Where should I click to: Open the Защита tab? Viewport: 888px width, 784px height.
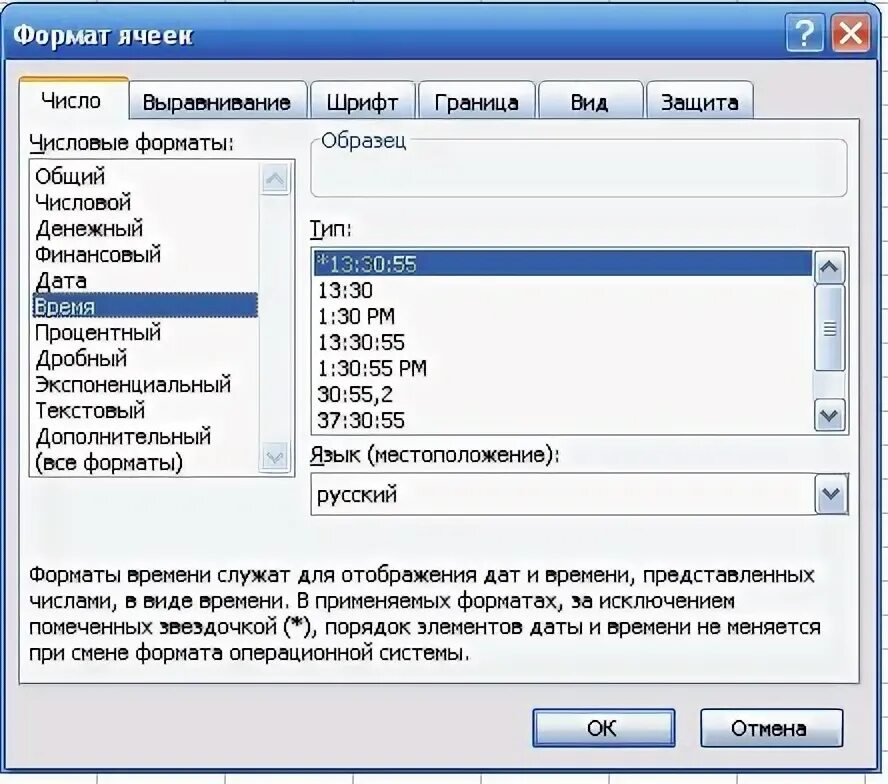pos(699,101)
